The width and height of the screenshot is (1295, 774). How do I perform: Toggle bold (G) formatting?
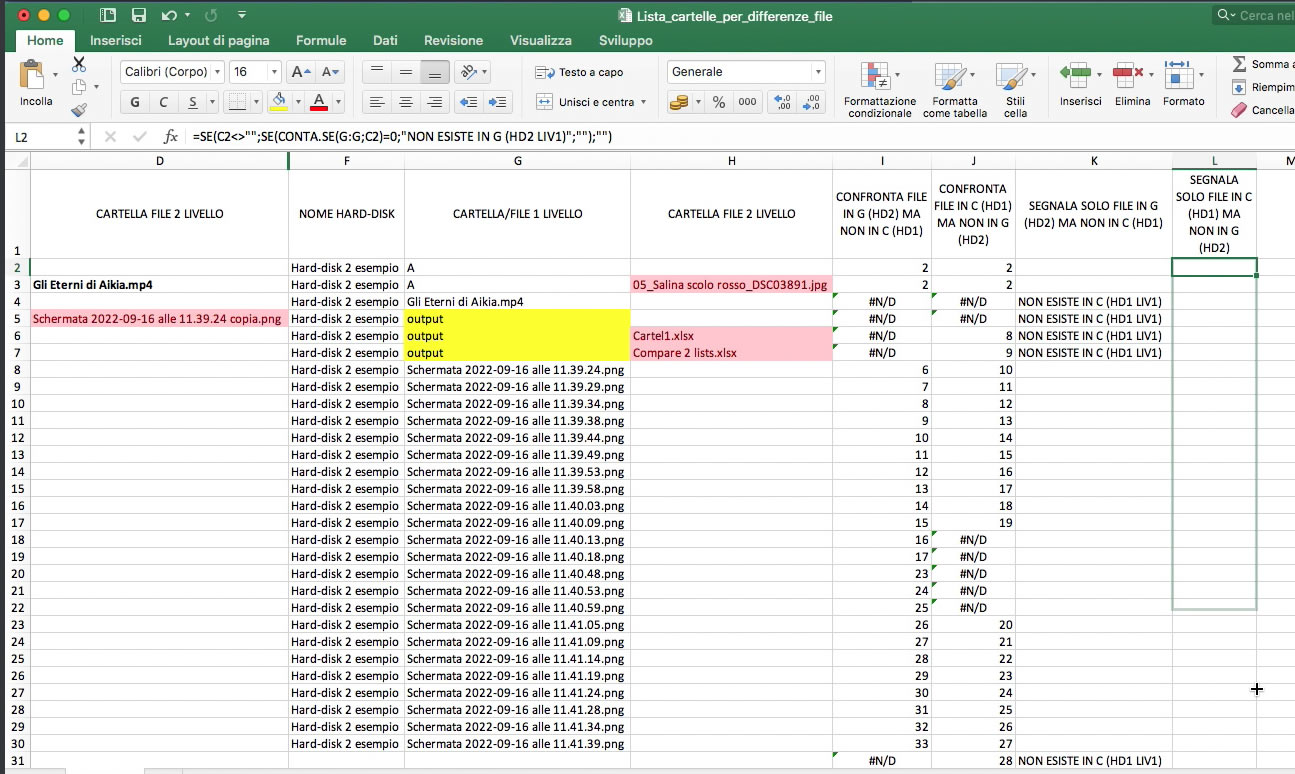click(135, 102)
